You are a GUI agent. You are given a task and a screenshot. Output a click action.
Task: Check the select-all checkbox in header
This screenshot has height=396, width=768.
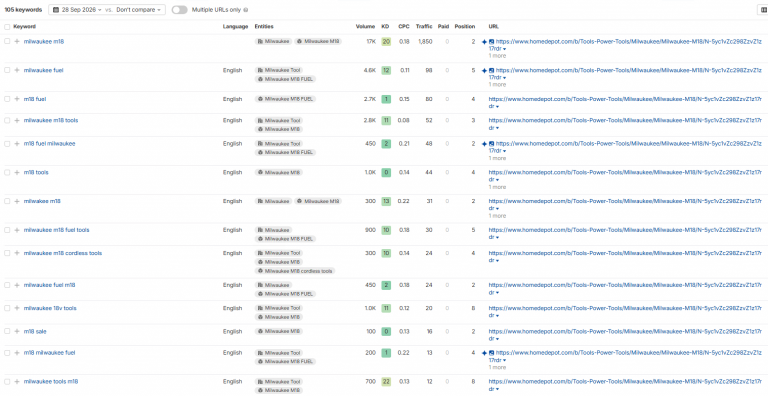tap(7, 26)
